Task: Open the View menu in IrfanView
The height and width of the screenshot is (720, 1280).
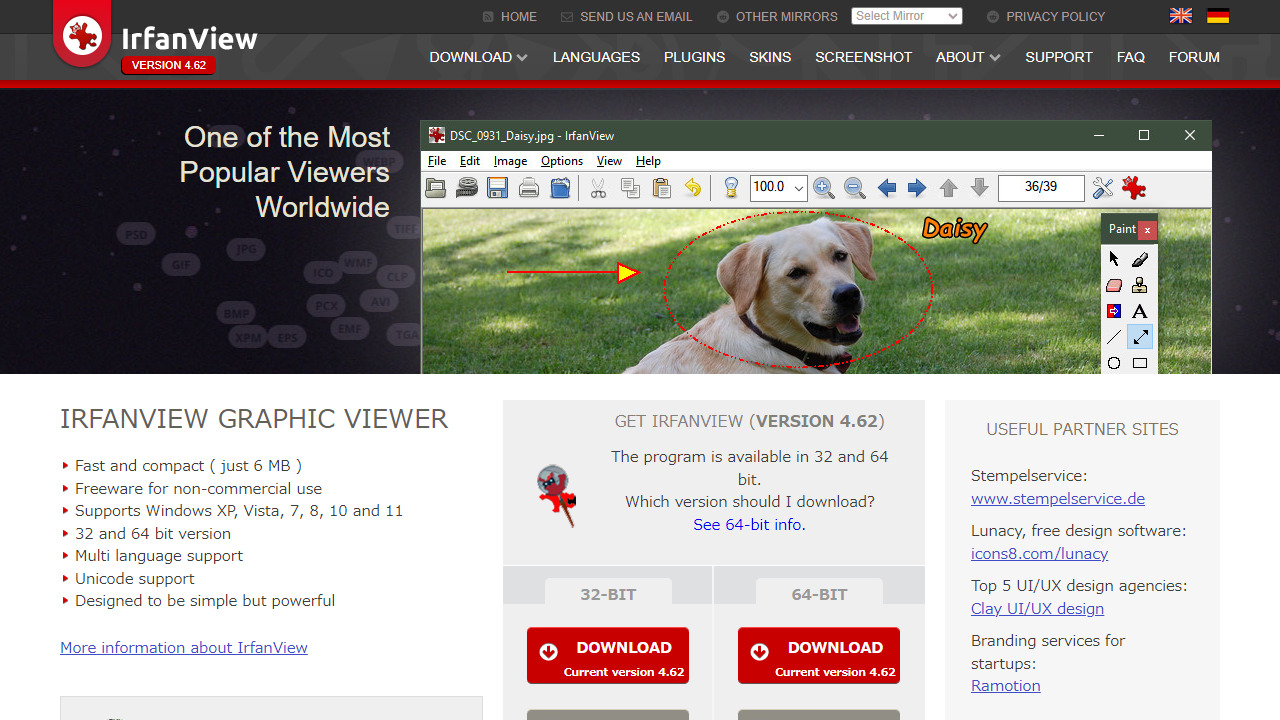Action: pos(609,161)
